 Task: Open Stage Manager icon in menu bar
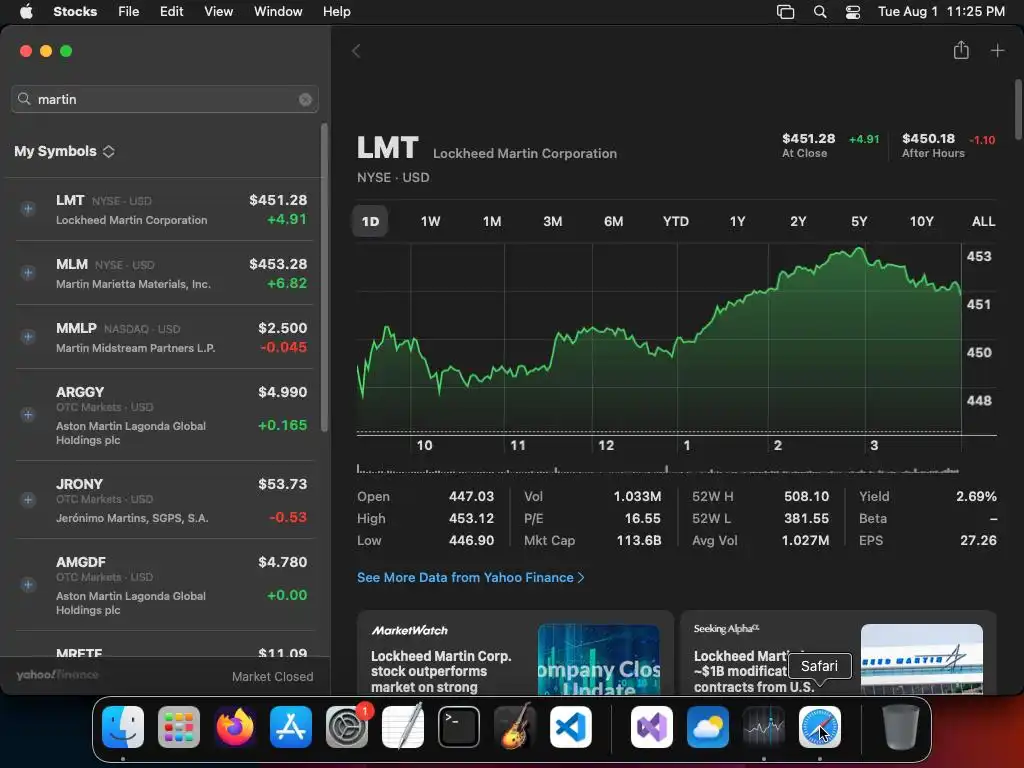tap(786, 12)
